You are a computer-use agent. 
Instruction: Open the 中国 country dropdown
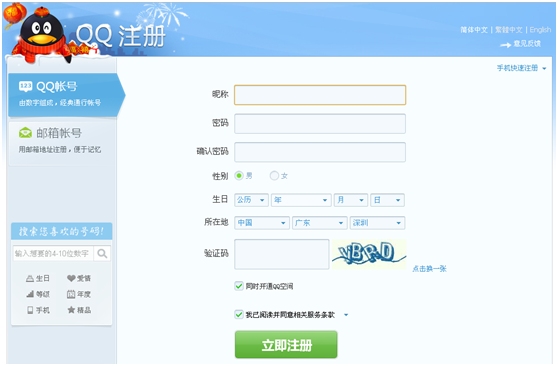click(262, 223)
